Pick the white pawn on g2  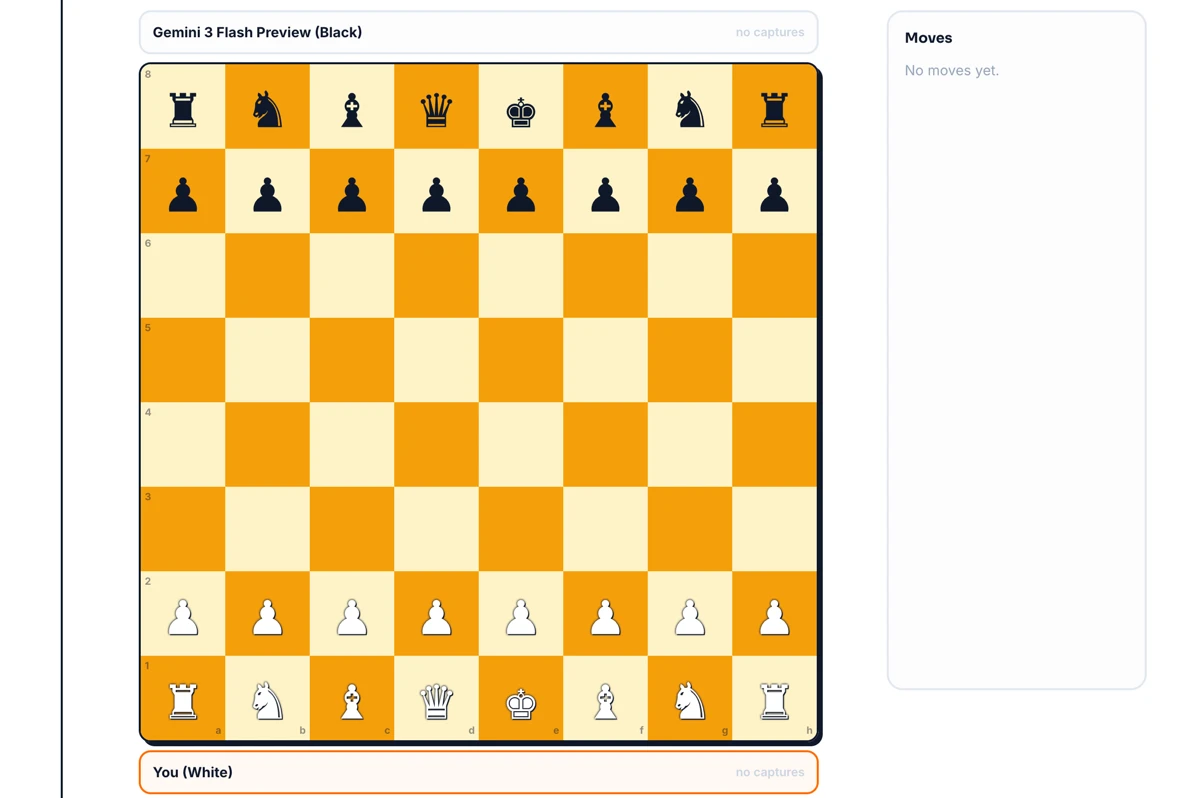coord(690,617)
